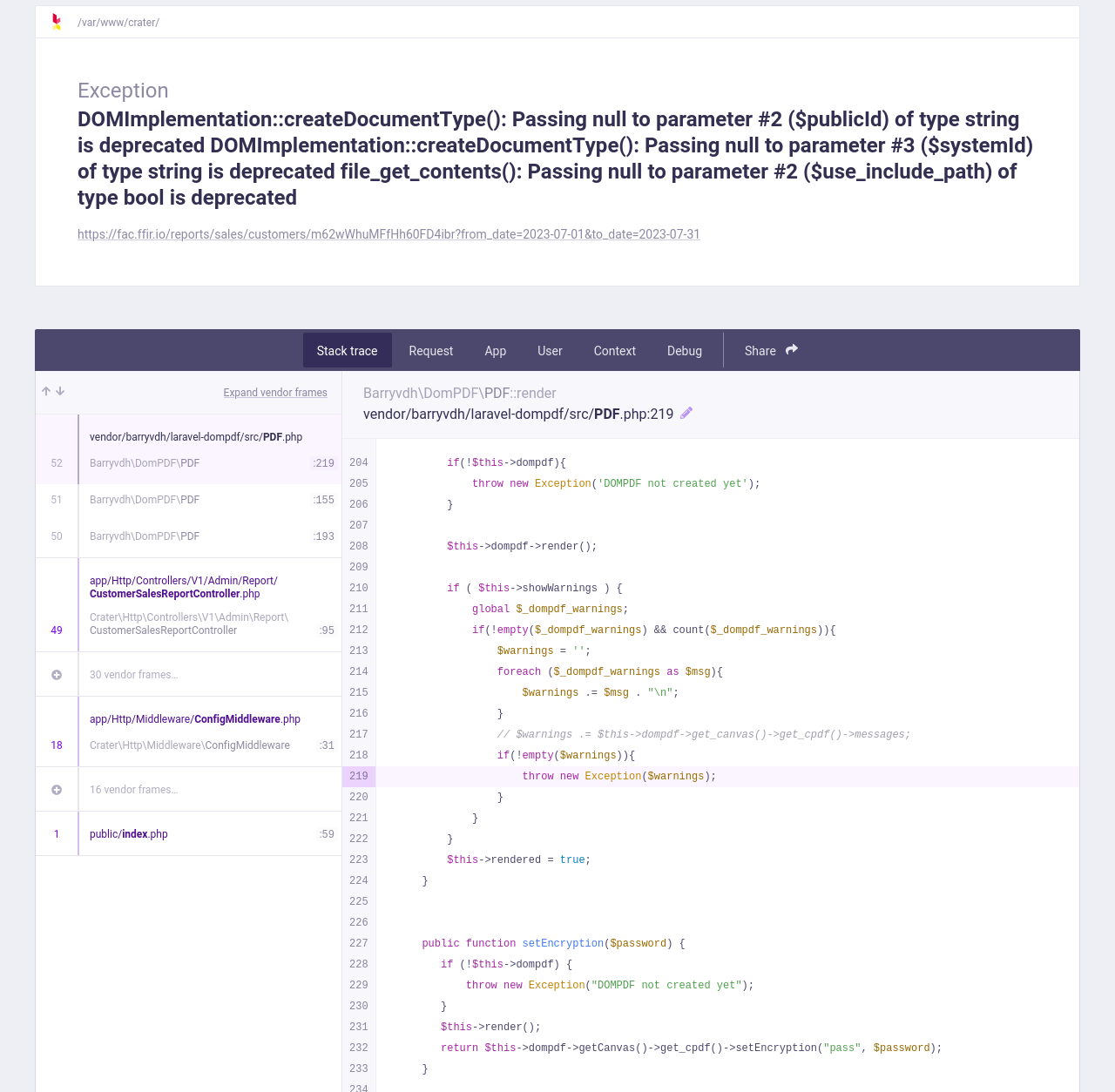The height and width of the screenshot is (1092, 1115).
Task: Click the share export arrow icon
Action: coord(791,349)
